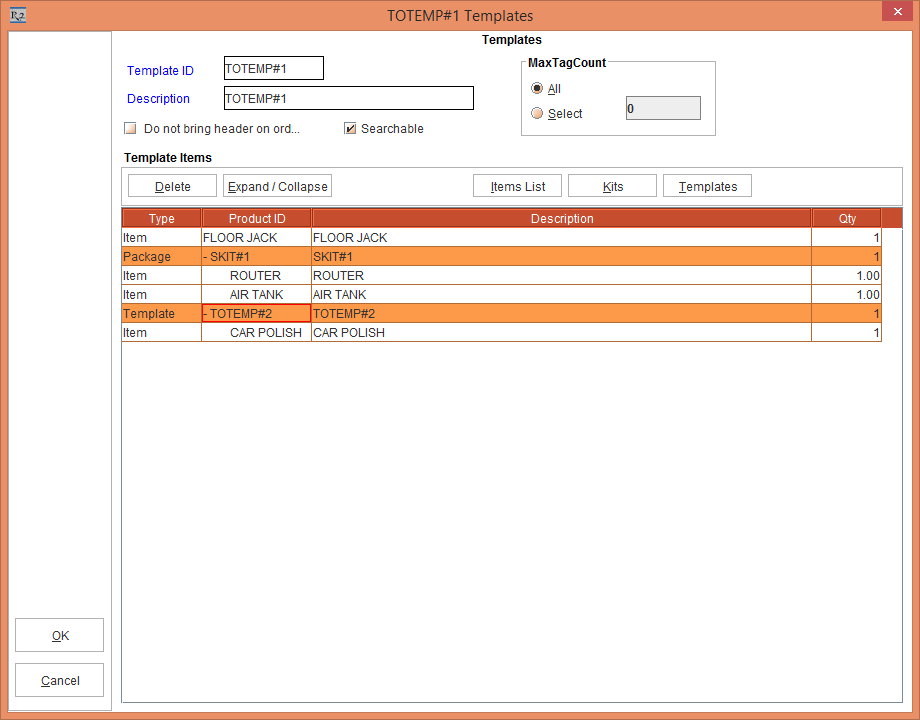Click the Expand / Collapse button
This screenshot has width=920, height=720.
click(x=277, y=185)
